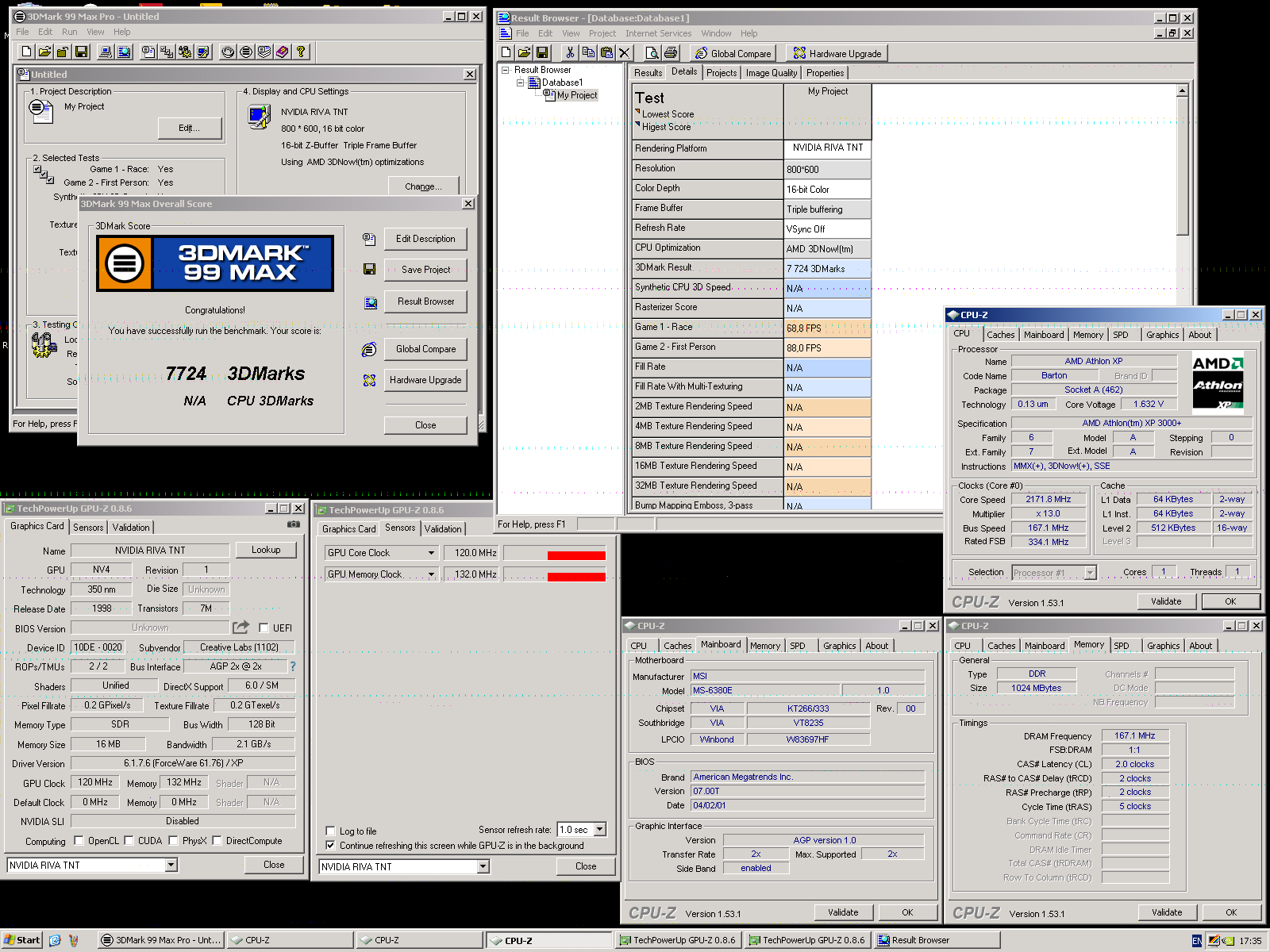Open Caches tab in top CPU-Z window
1270x952 pixels.
1000,335
